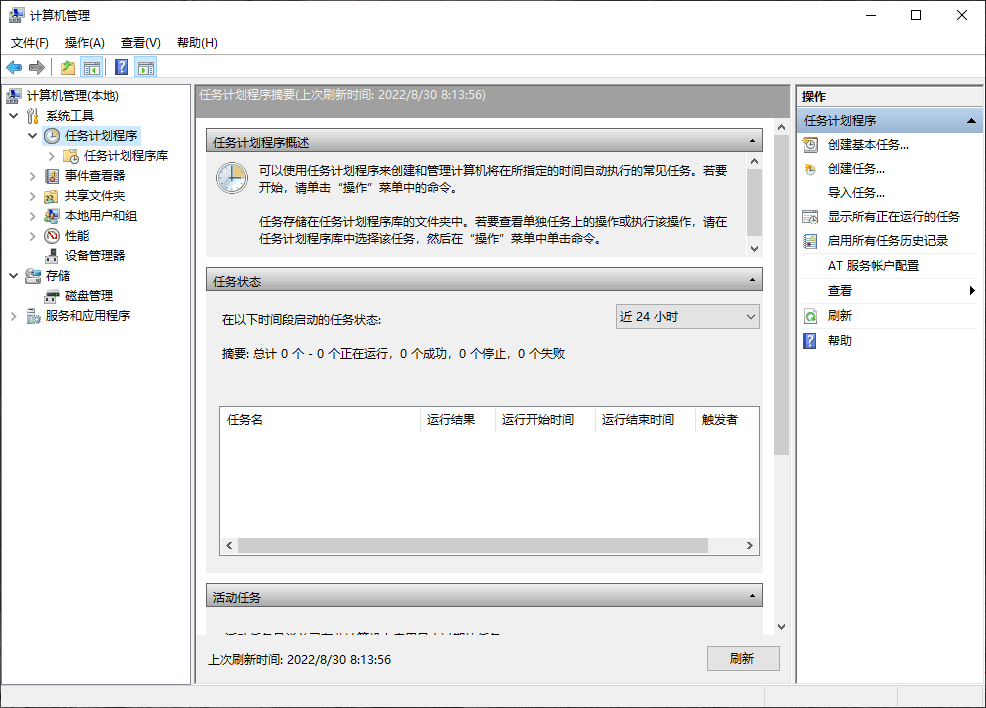Click the 创建任务 icon in actions pane
Viewport: 986px width, 708px height.
click(811, 169)
